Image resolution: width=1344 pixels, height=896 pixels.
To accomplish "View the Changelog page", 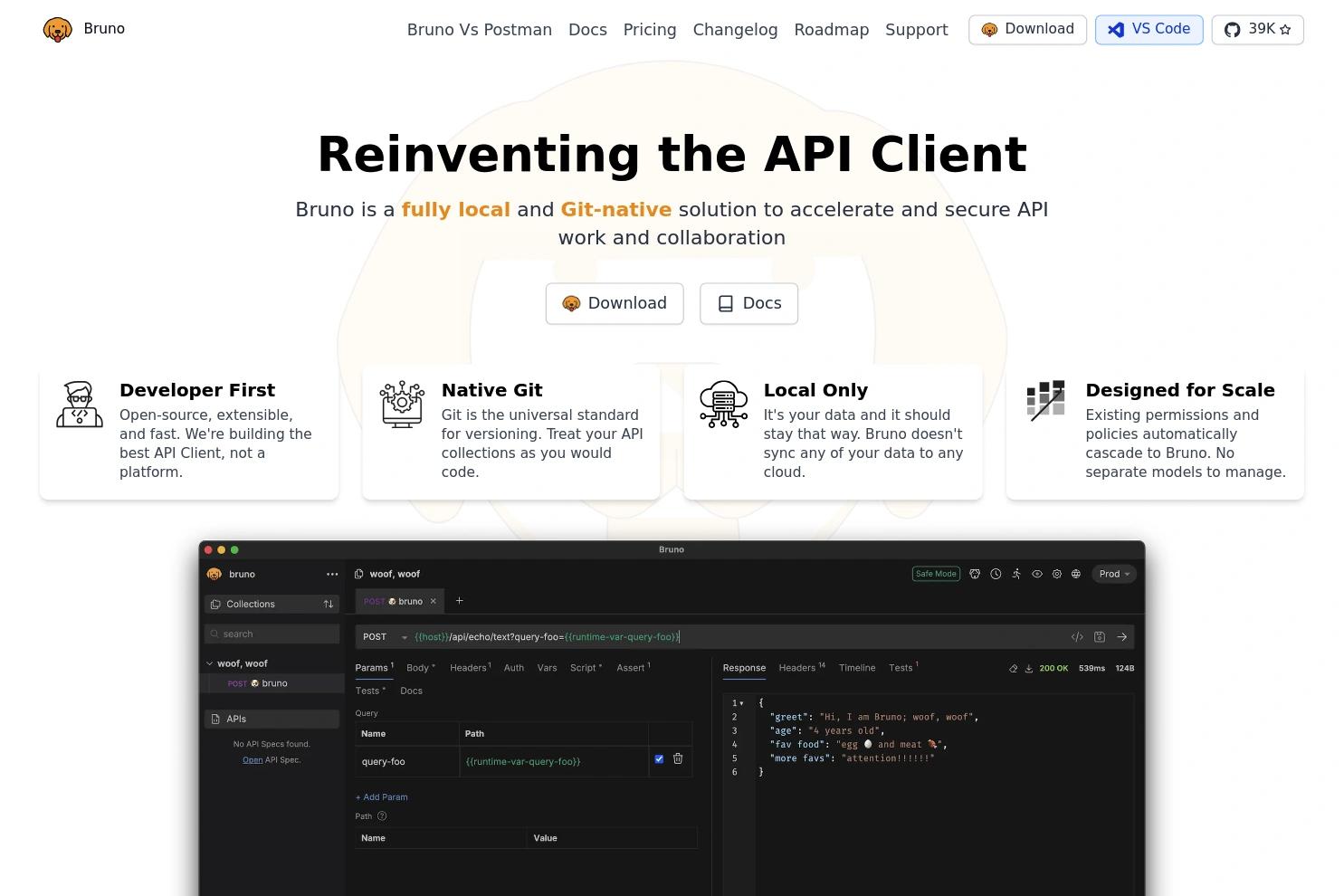I will (735, 30).
